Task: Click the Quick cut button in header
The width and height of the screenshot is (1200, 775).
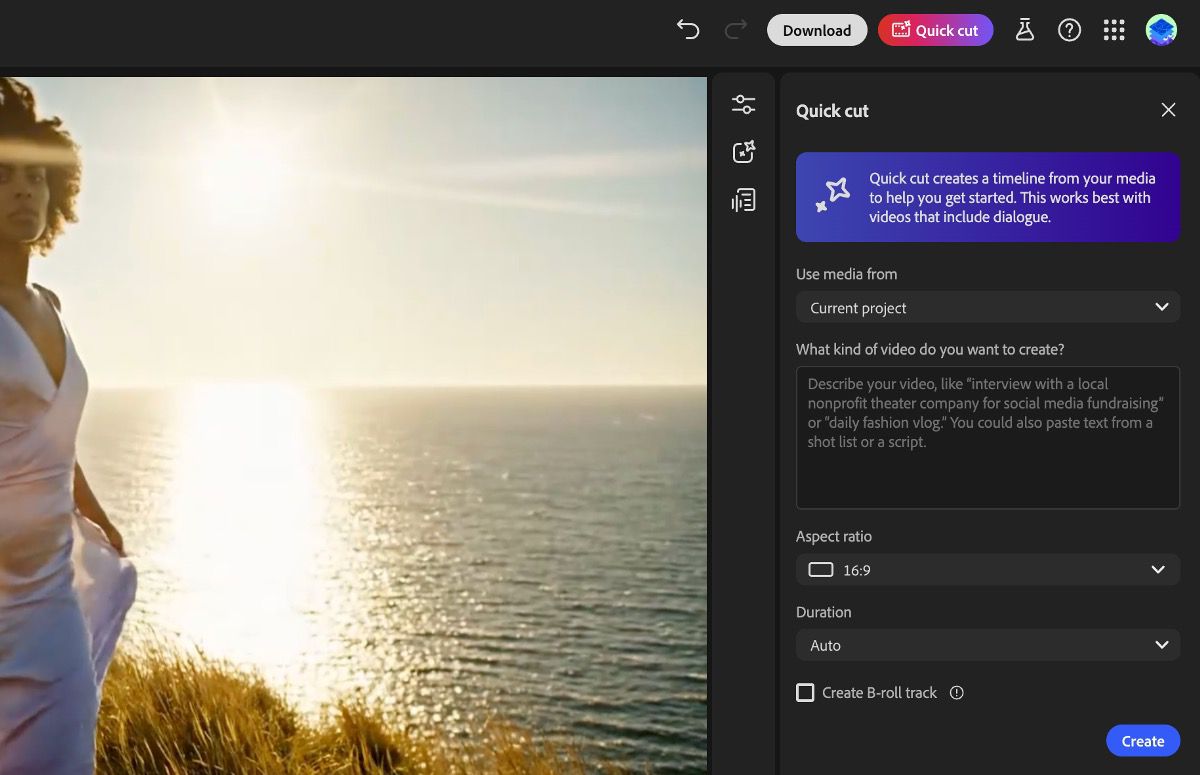Action: point(935,30)
